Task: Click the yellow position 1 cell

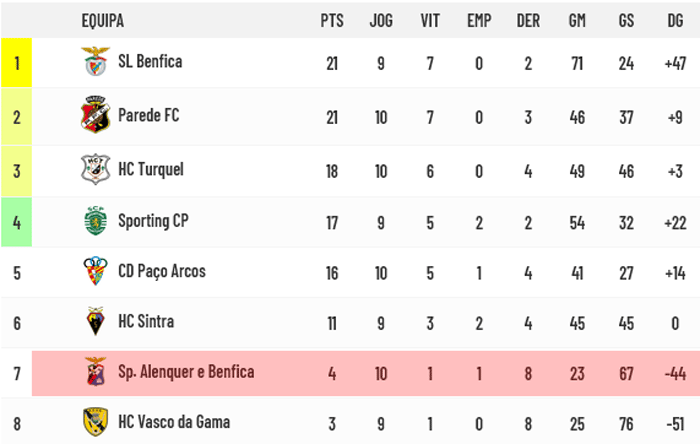Action: coord(17,62)
